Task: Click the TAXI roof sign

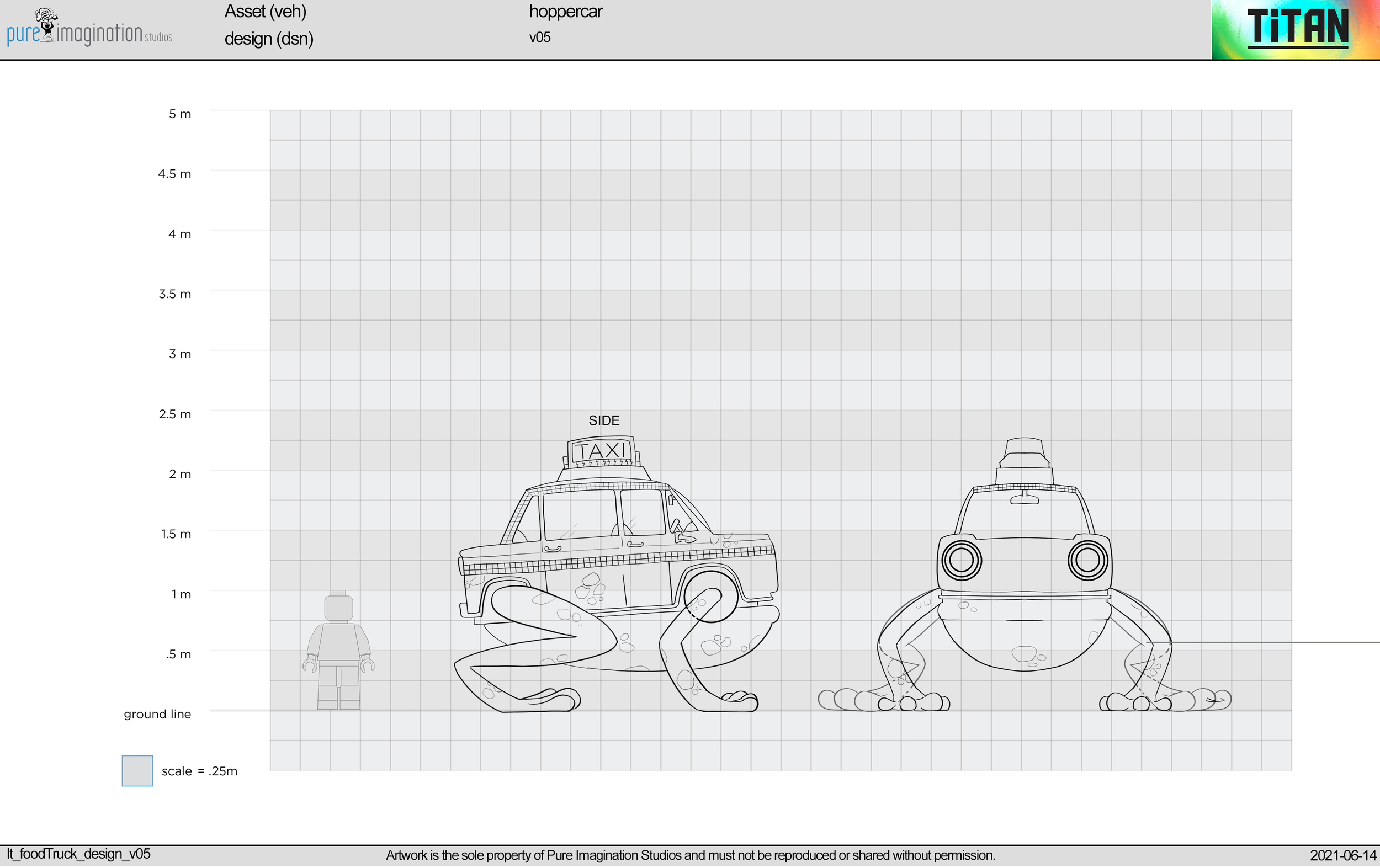Action: point(601,451)
